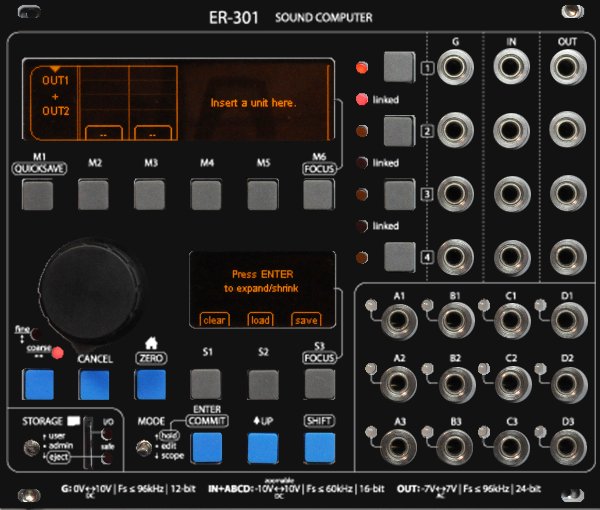Select channel 4 button
This screenshot has width=600, height=510.
click(x=399, y=257)
